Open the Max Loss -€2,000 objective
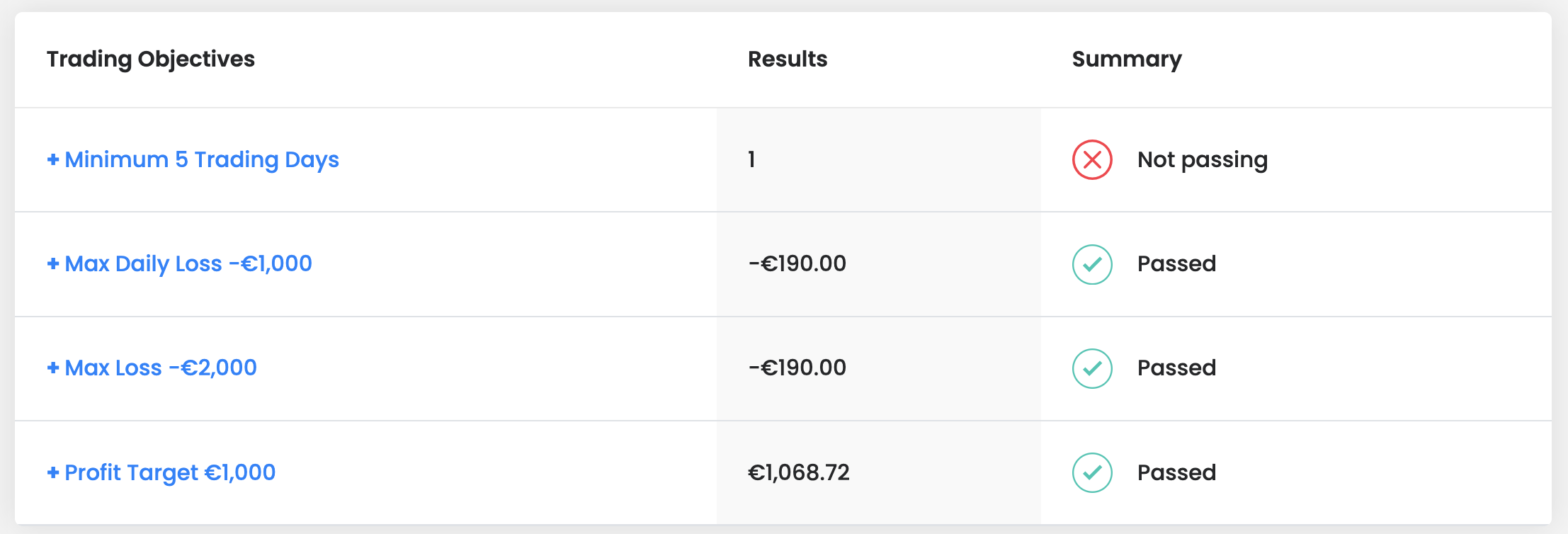The image size is (1568, 534). [x=161, y=368]
